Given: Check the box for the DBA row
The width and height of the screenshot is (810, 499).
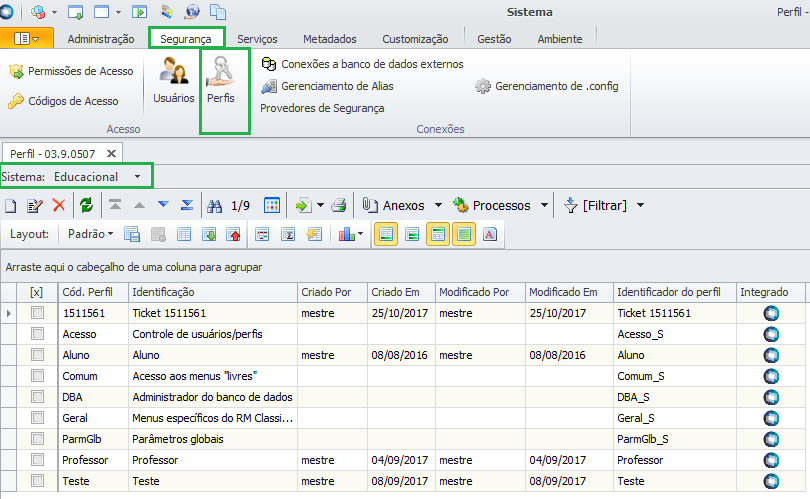Looking at the screenshot, I should [x=37, y=397].
